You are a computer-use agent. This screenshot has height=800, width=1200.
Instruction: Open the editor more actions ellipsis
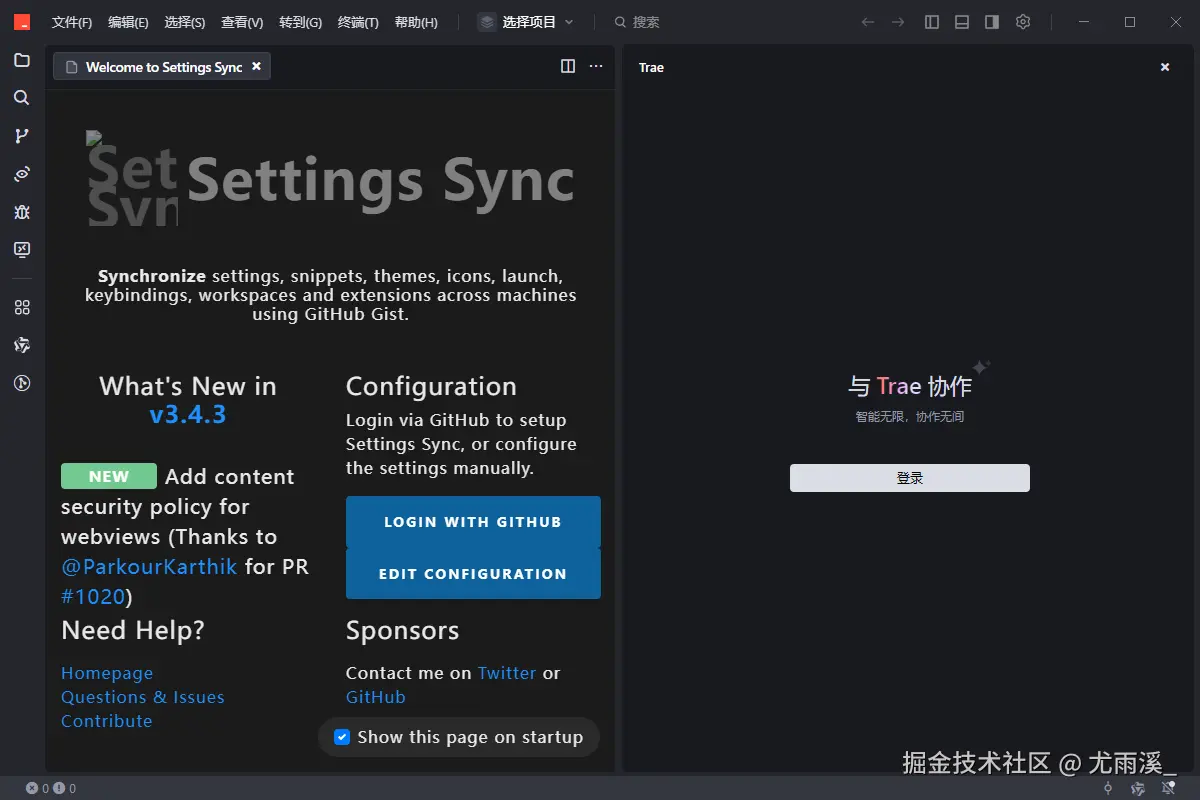tap(596, 66)
